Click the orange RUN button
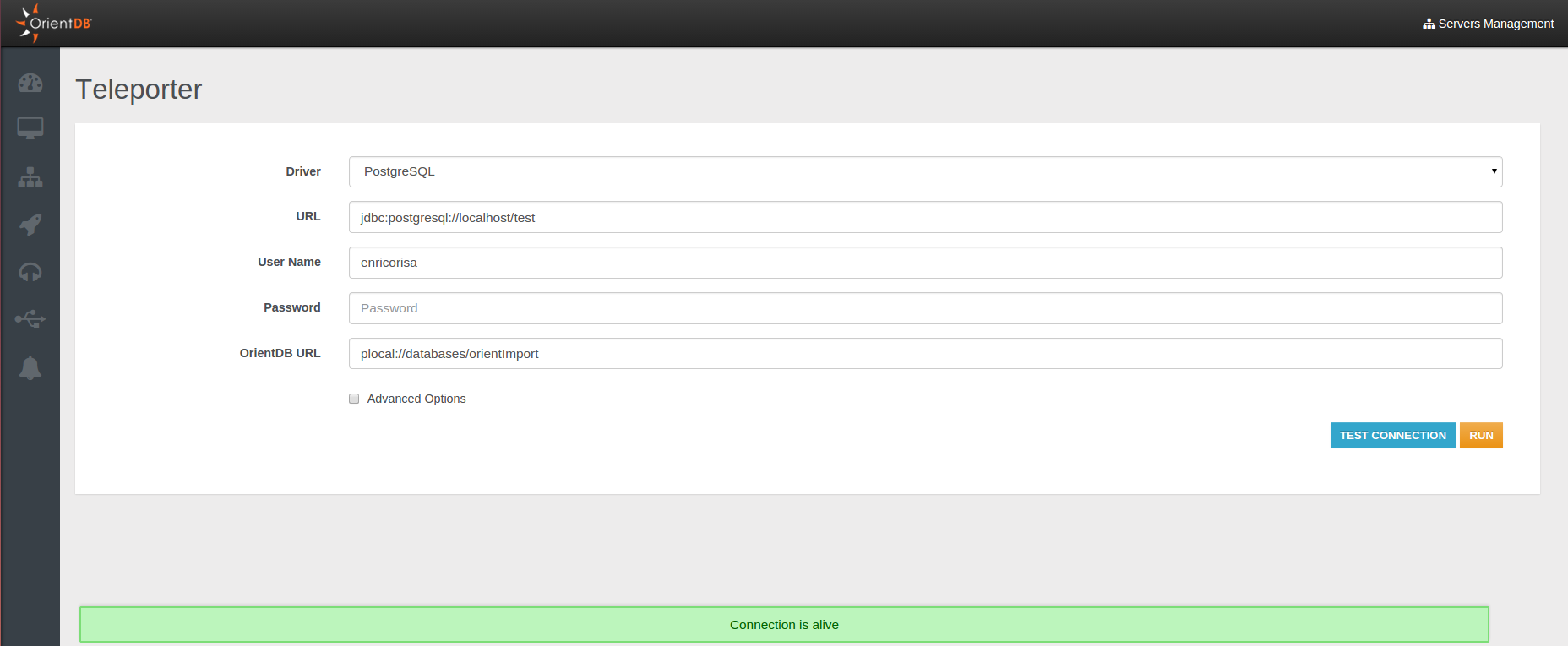The image size is (1568, 646). [1481, 435]
